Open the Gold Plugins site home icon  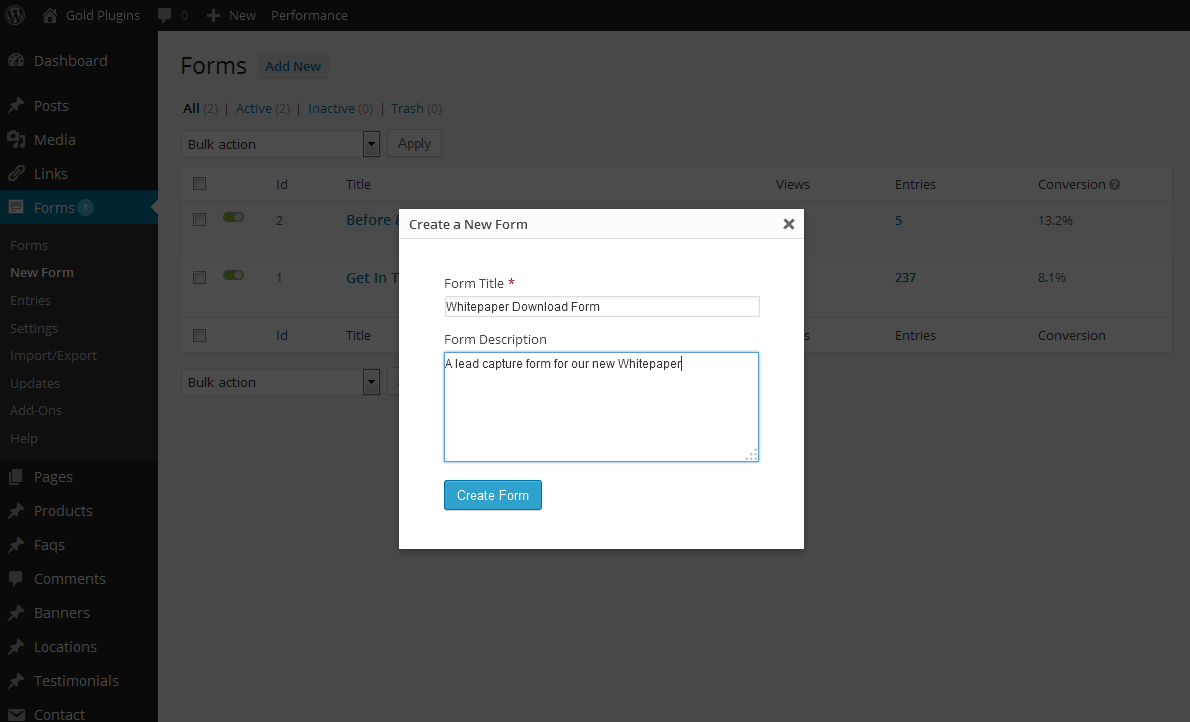[x=50, y=15]
